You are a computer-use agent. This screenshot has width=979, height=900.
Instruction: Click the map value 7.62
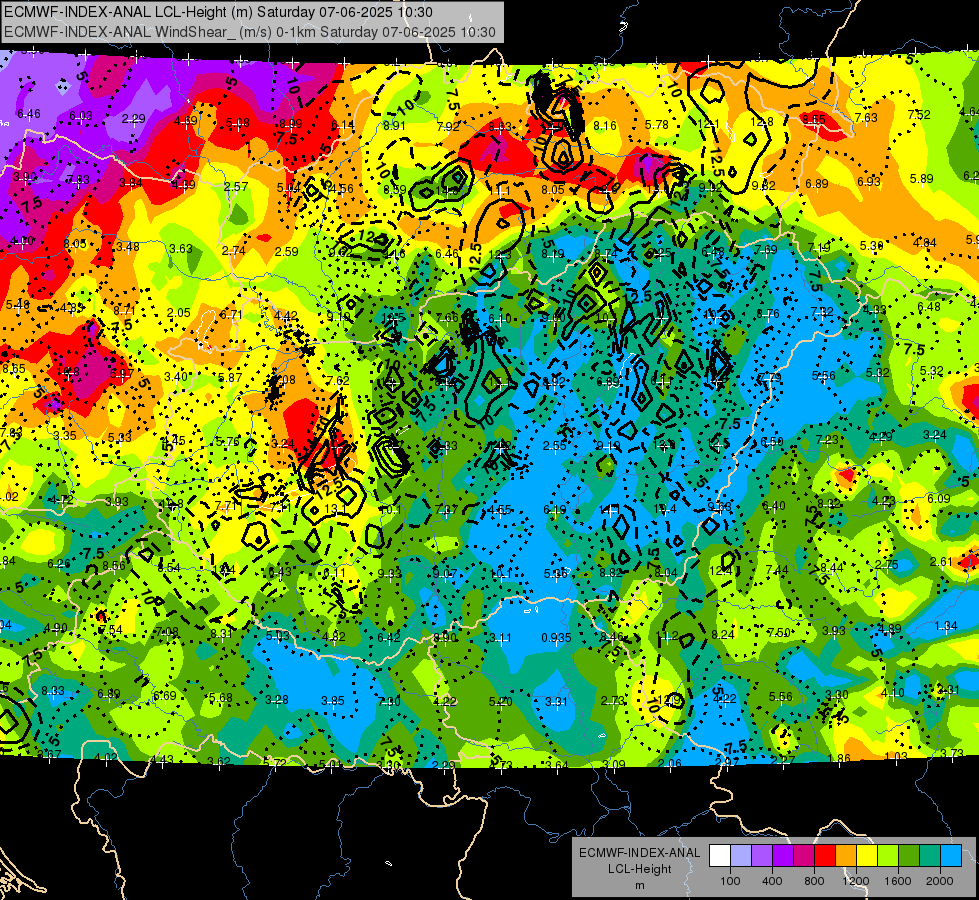tap(338, 380)
